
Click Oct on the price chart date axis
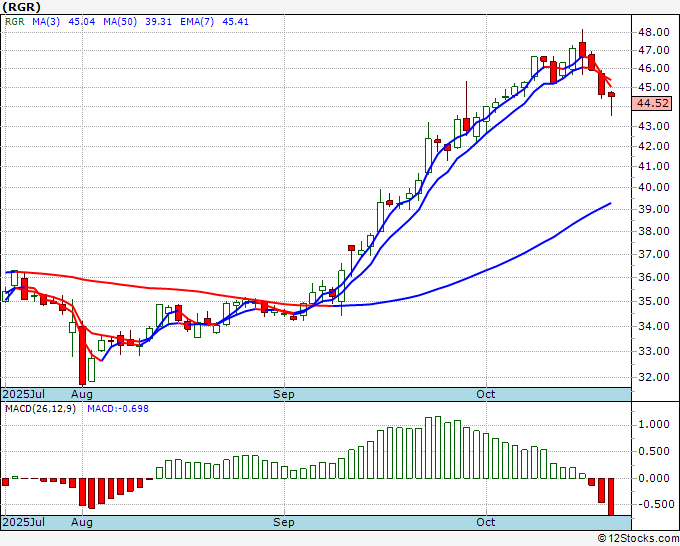click(486, 394)
